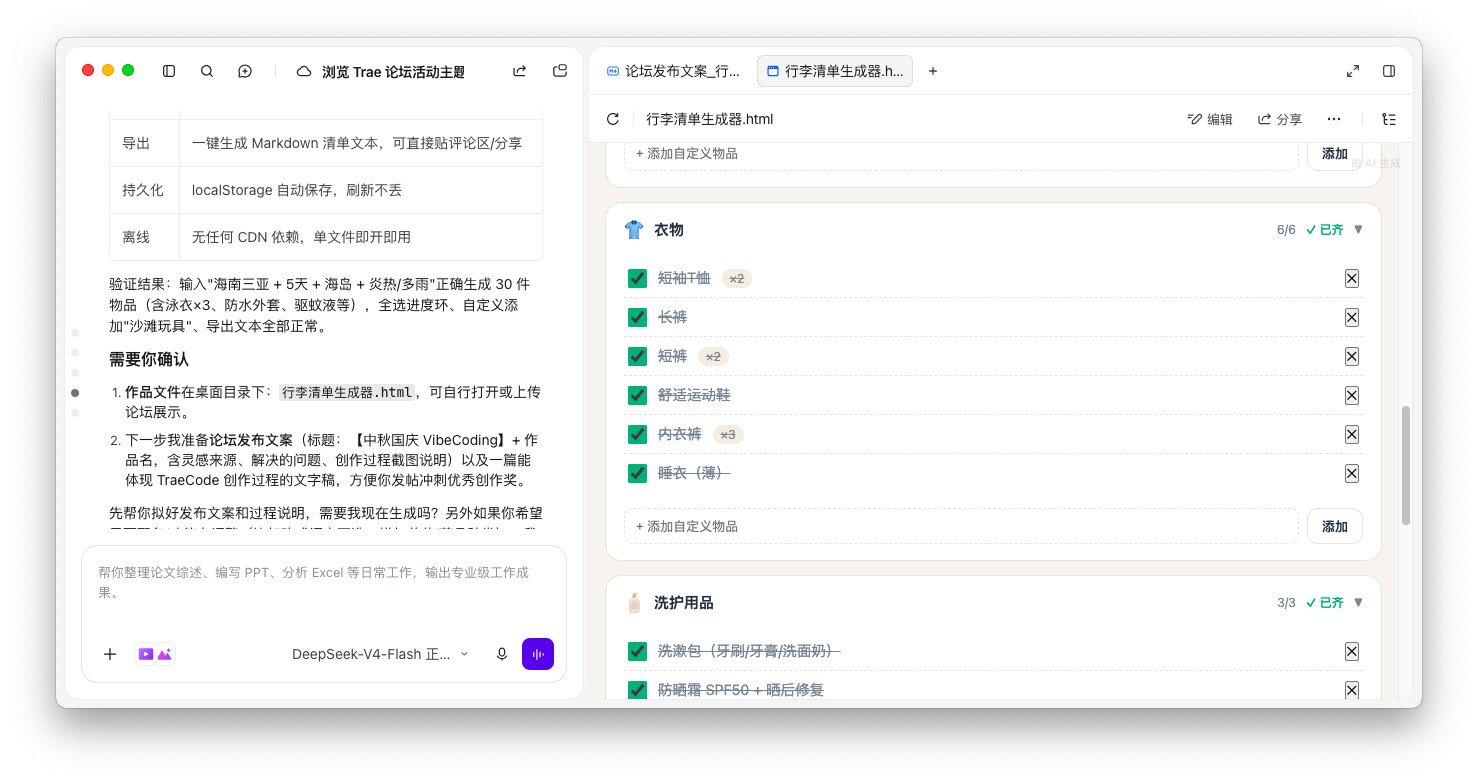Screen dimensions: 1478x782
Task: Click 添加 button in the 衣物 section
Action: (1335, 526)
